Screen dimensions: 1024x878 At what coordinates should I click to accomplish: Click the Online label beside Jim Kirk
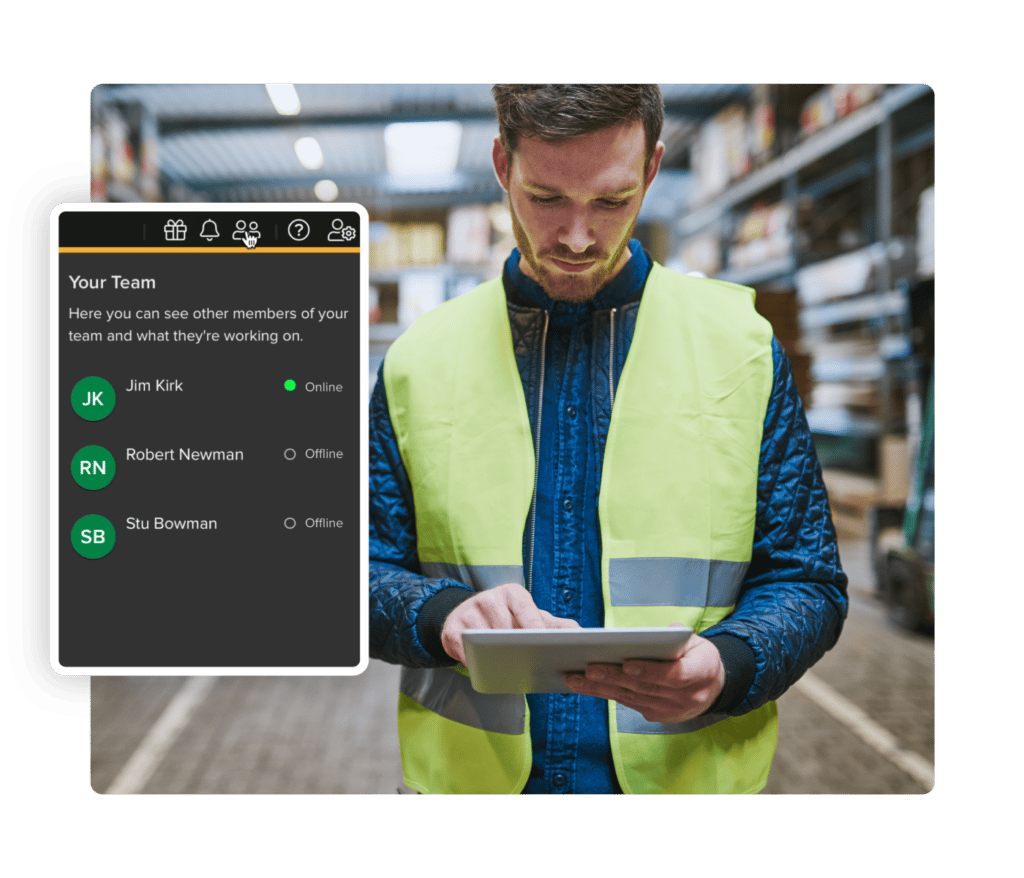coord(323,387)
